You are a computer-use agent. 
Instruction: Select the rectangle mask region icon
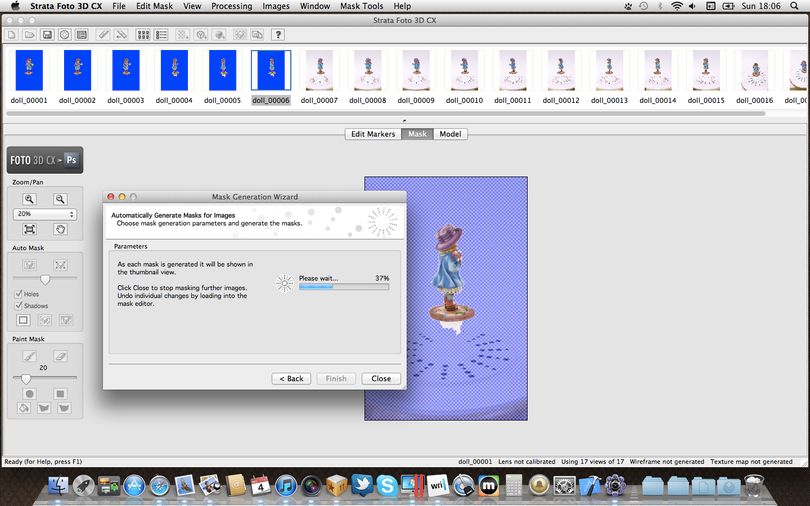click(x=23, y=320)
